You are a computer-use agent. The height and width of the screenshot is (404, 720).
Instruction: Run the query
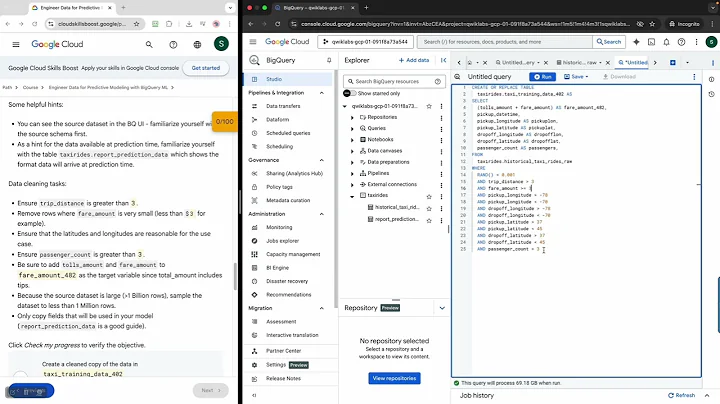coord(542,77)
